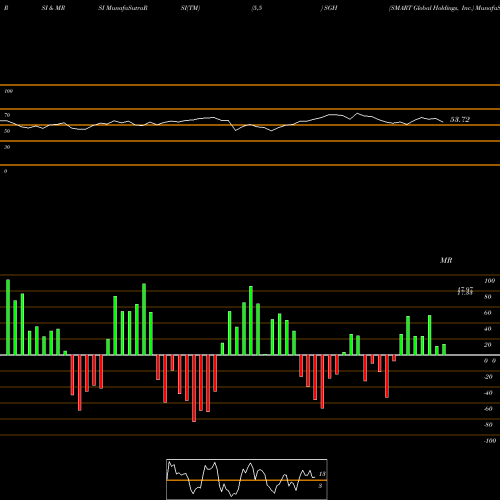Click the MR axis label '-60'
The width and height of the screenshot is (500, 500).
488,409
